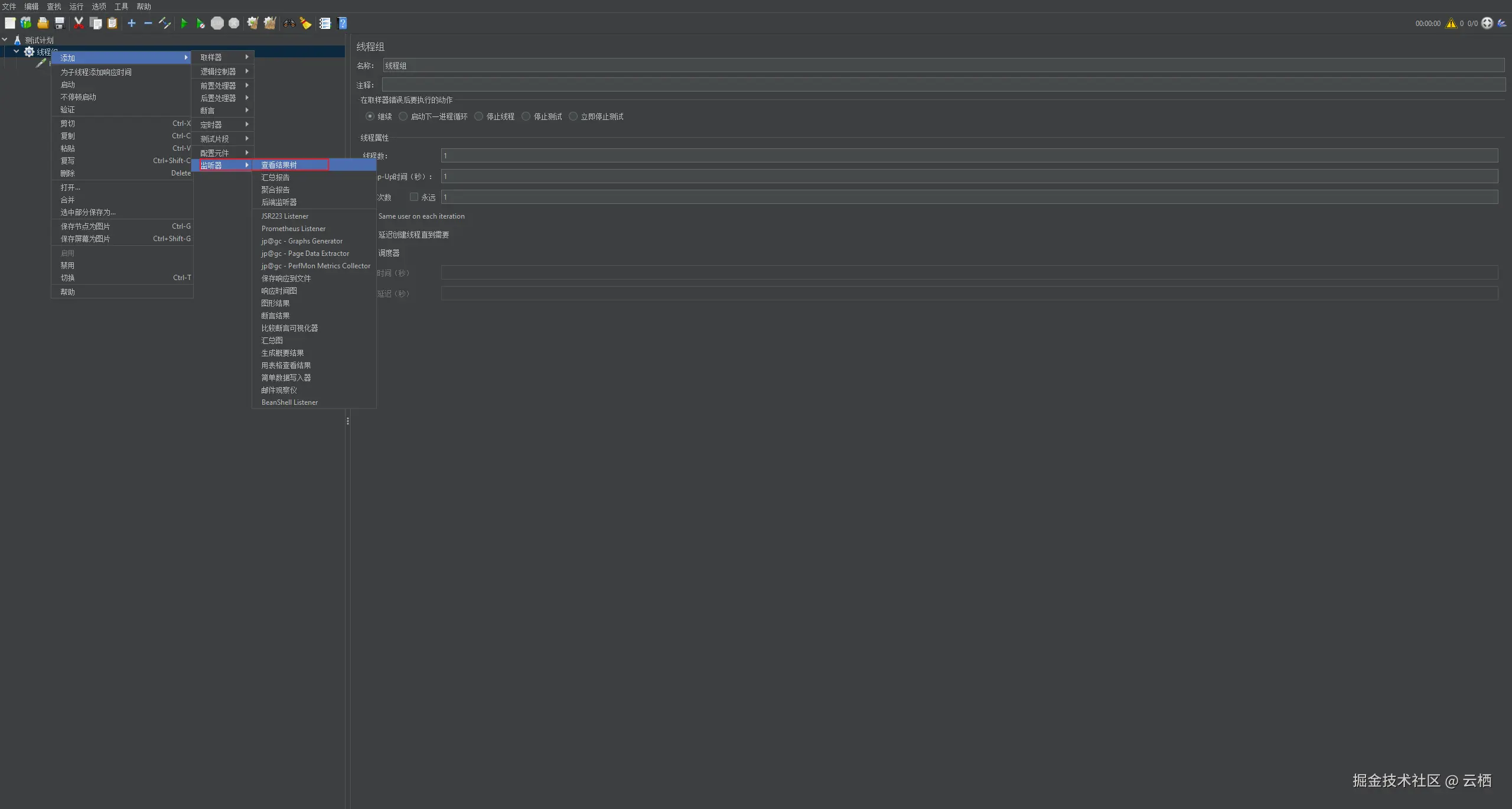Screen dimensions: 1512x809
Task: Click the 线程数 input field
Action: click(x=969, y=155)
